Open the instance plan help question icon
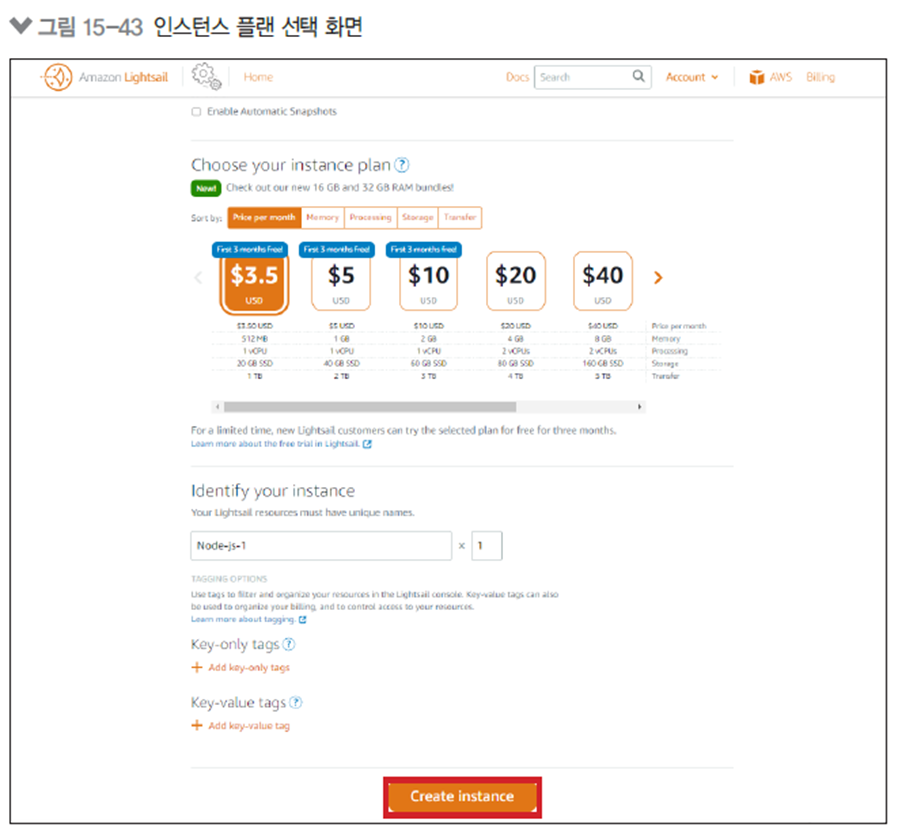Image resolution: width=898 pixels, height=835 pixels. (402, 165)
